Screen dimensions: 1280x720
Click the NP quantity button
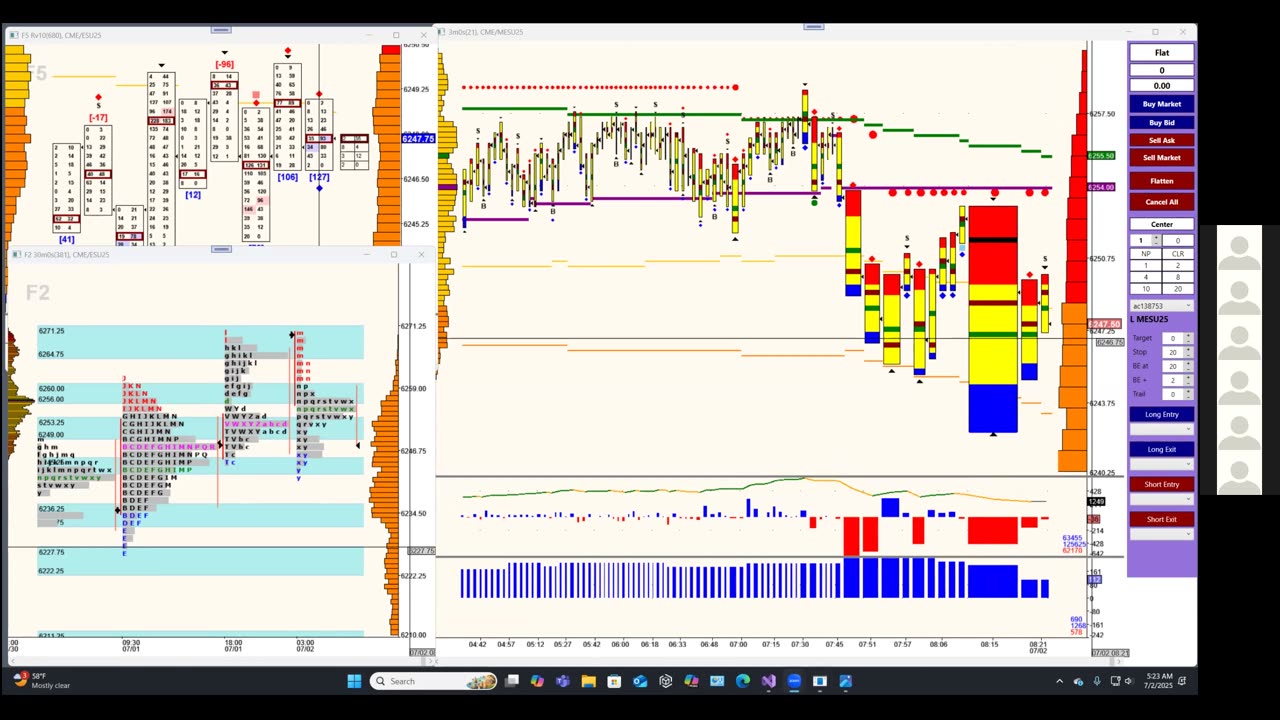[1146, 254]
